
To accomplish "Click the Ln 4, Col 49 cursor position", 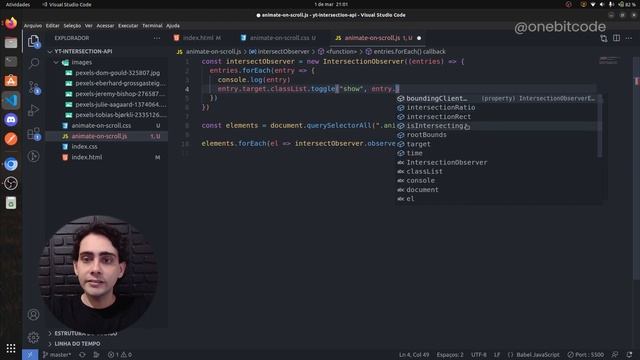I will pyautogui.click(x=414, y=355).
